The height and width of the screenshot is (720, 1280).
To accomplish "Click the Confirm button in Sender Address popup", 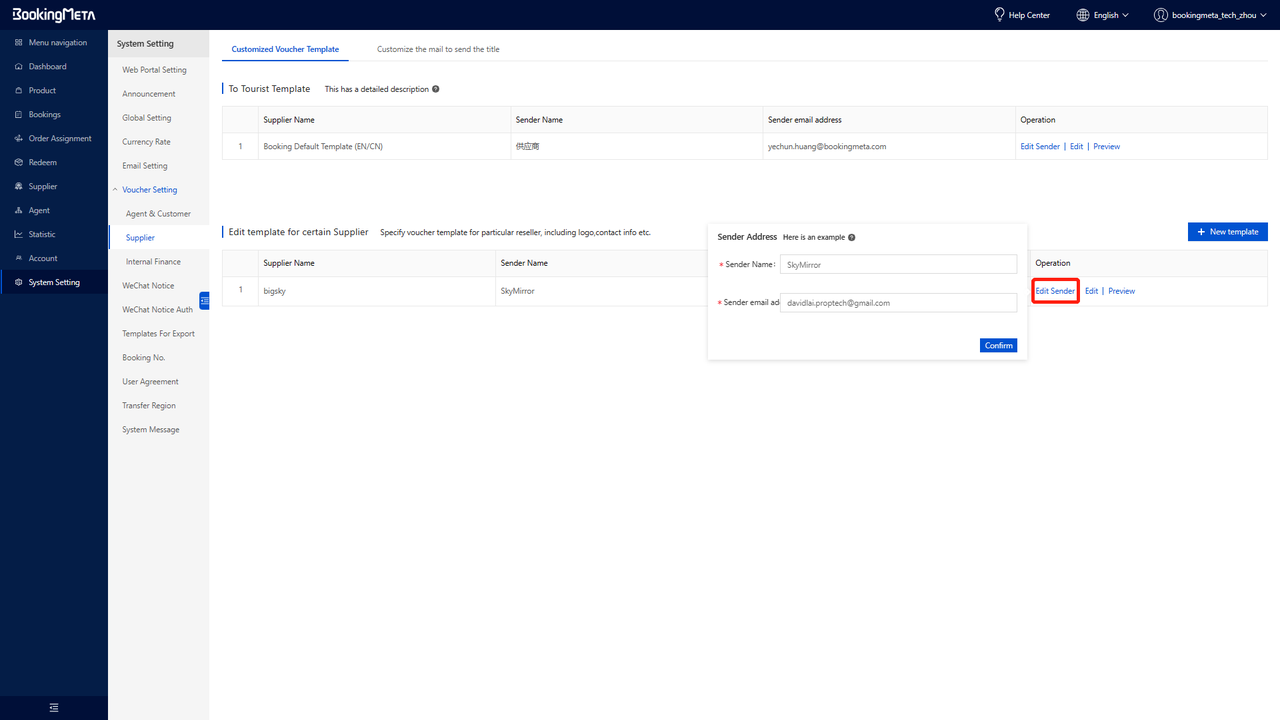I will tap(998, 345).
